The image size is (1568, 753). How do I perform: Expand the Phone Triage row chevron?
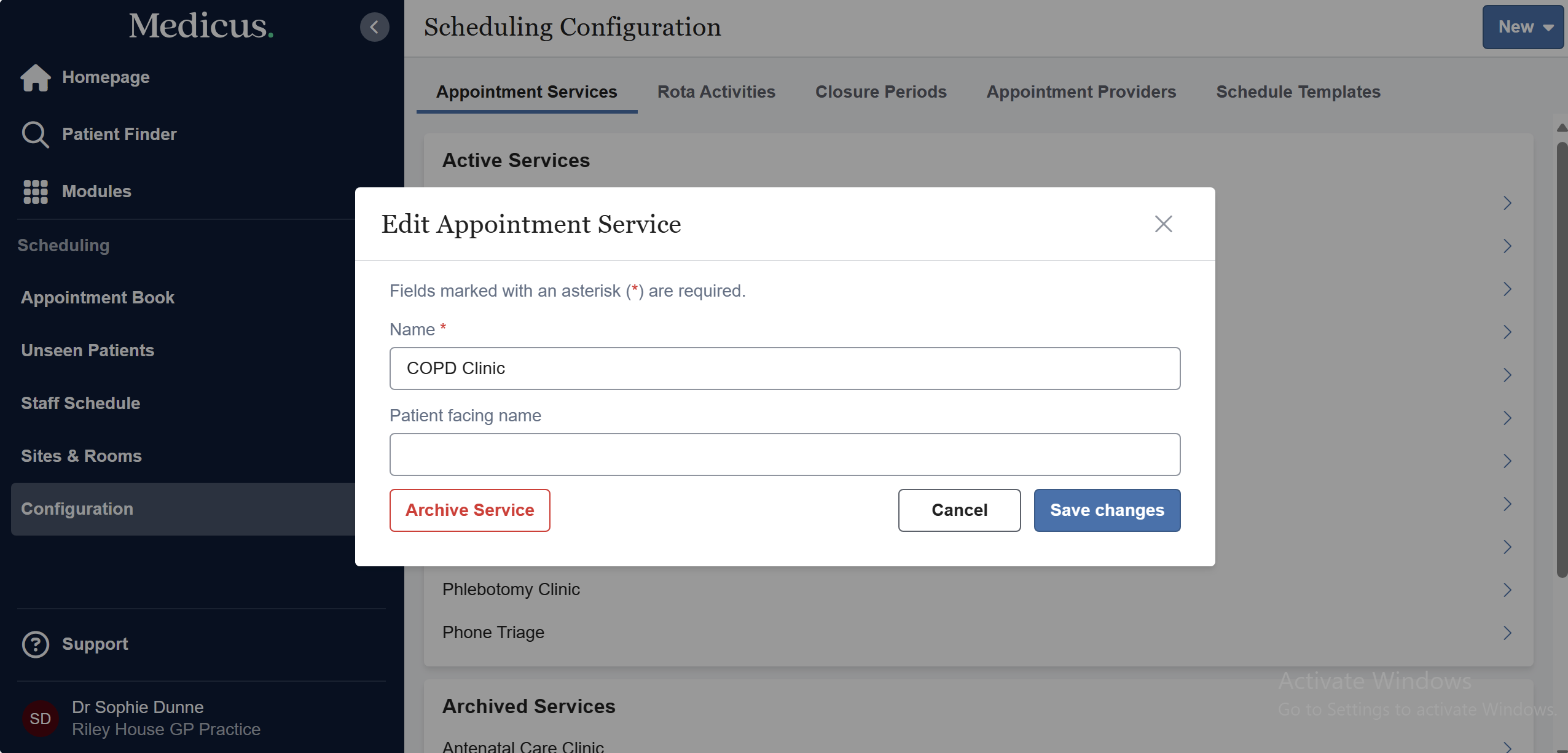pyautogui.click(x=1507, y=633)
